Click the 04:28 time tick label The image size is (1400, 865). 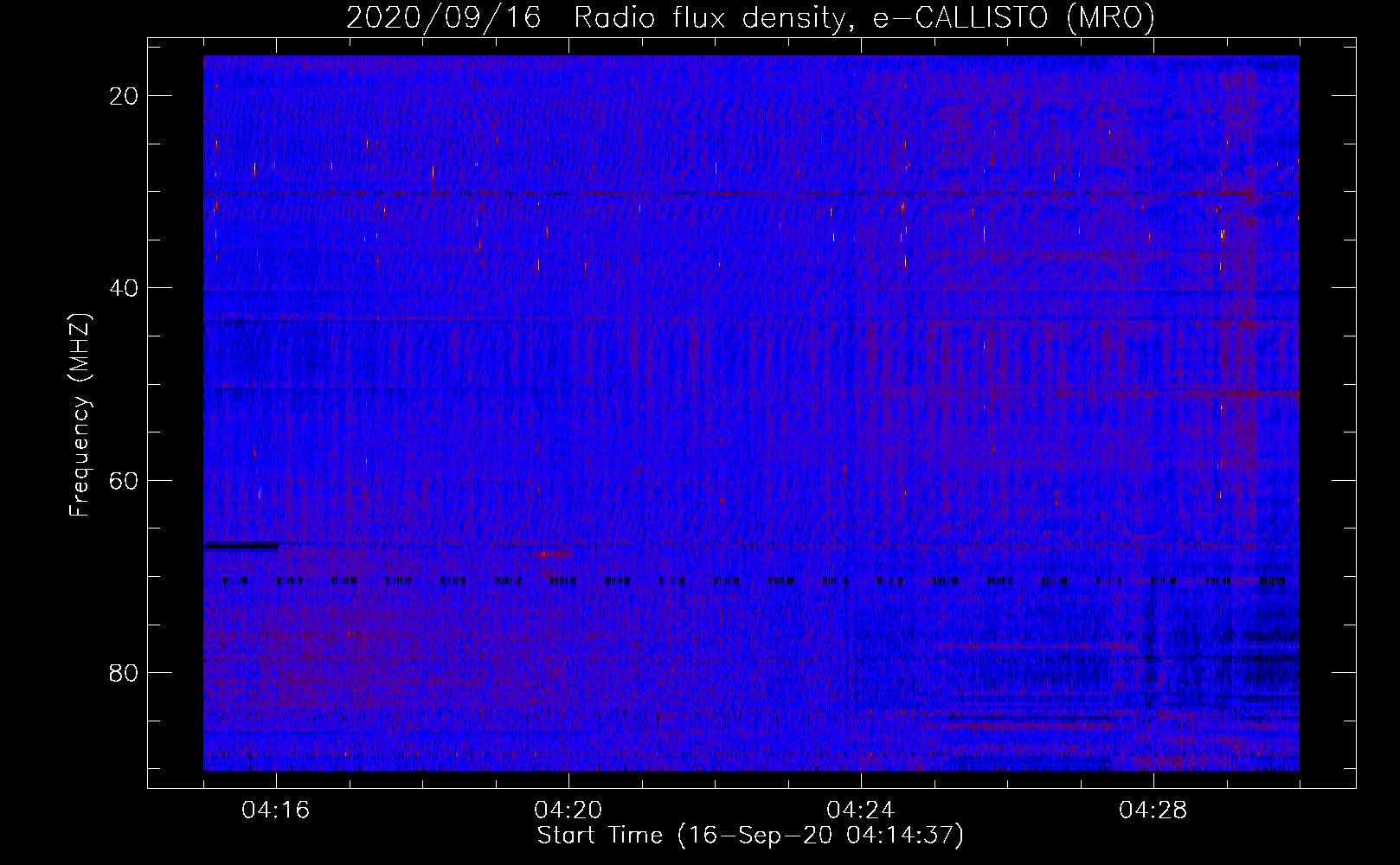pos(1153,811)
